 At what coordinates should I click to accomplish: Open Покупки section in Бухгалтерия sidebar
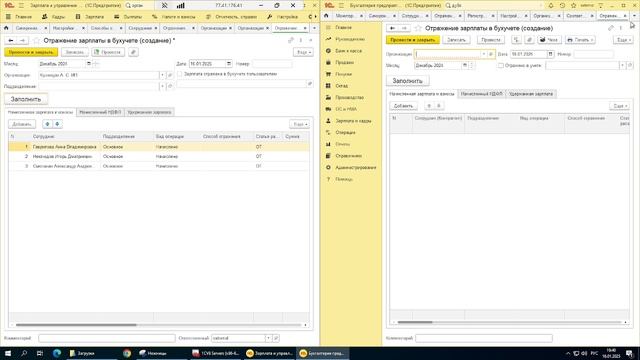343,74
